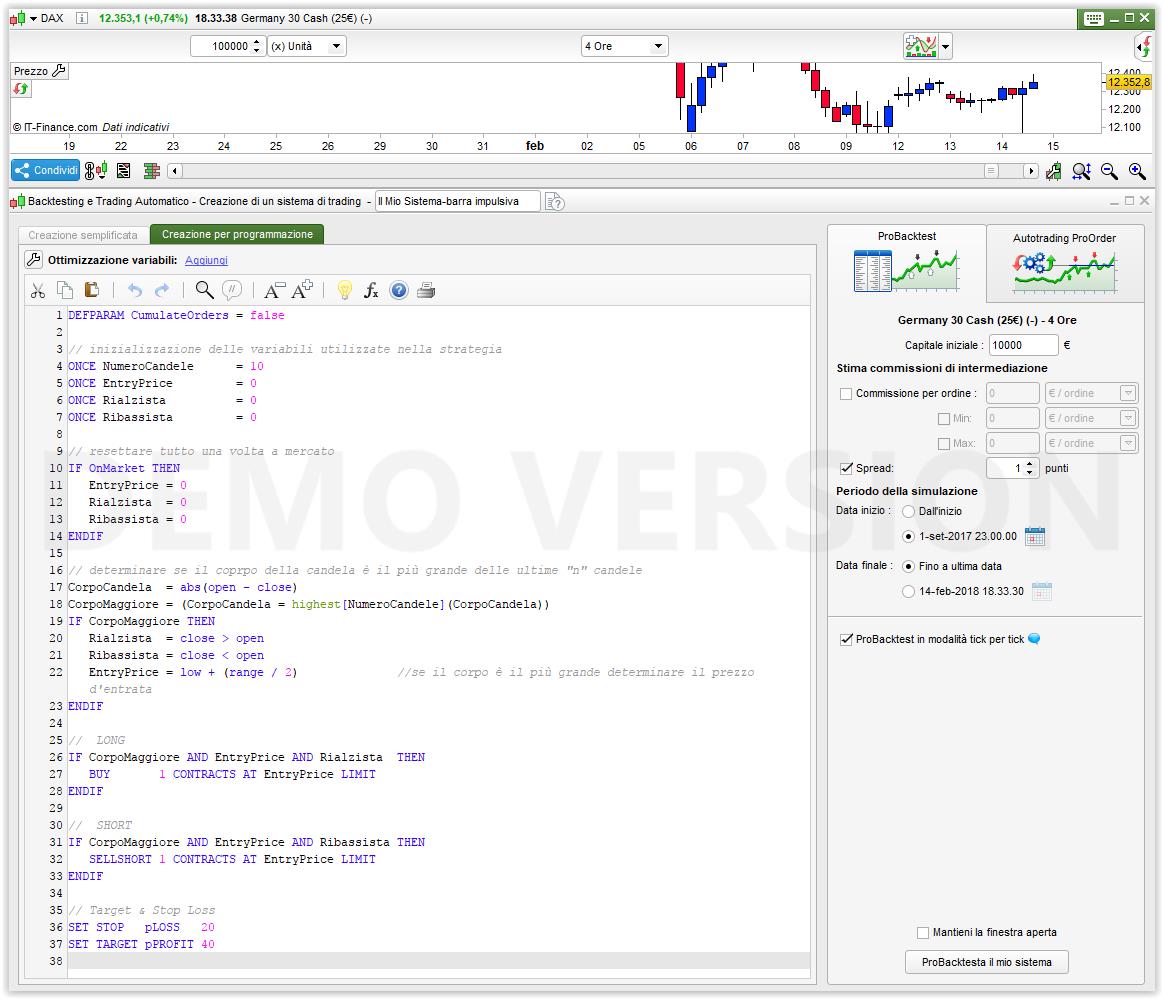
Task: Click the Paste clipboard icon
Action: point(91,290)
